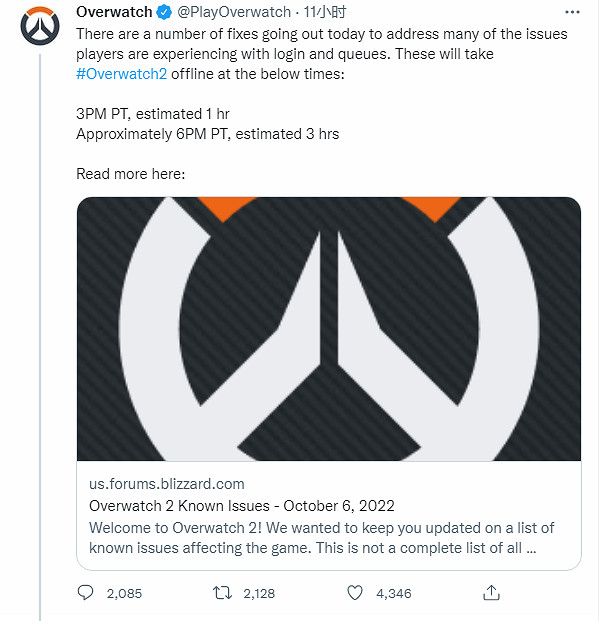Click the 4,346 likes count
The height and width of the screenshot is (621, 600).
point(393,594)
